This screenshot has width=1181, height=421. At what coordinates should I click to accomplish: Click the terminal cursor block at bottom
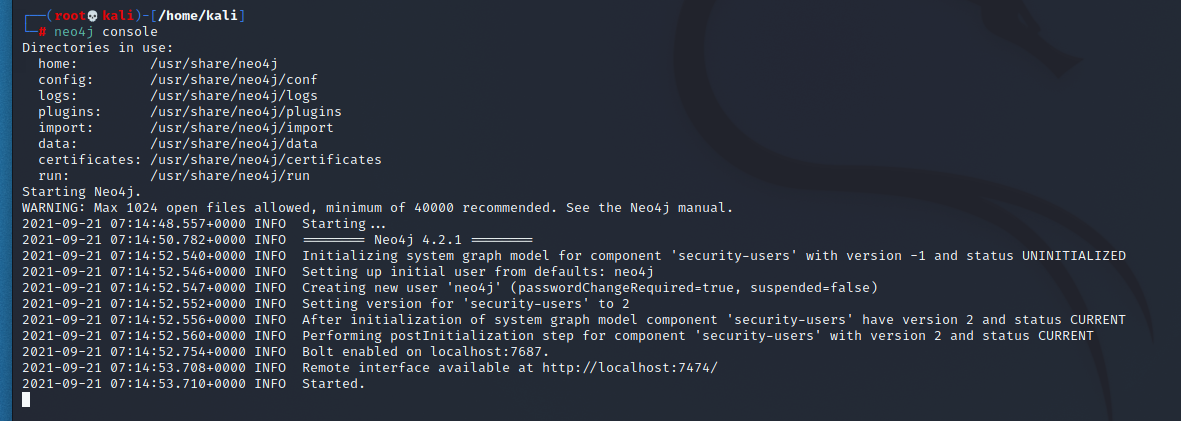(26, 399)
